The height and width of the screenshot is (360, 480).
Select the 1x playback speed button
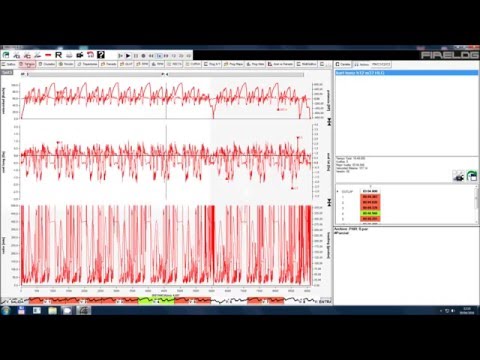click(159, 56)
